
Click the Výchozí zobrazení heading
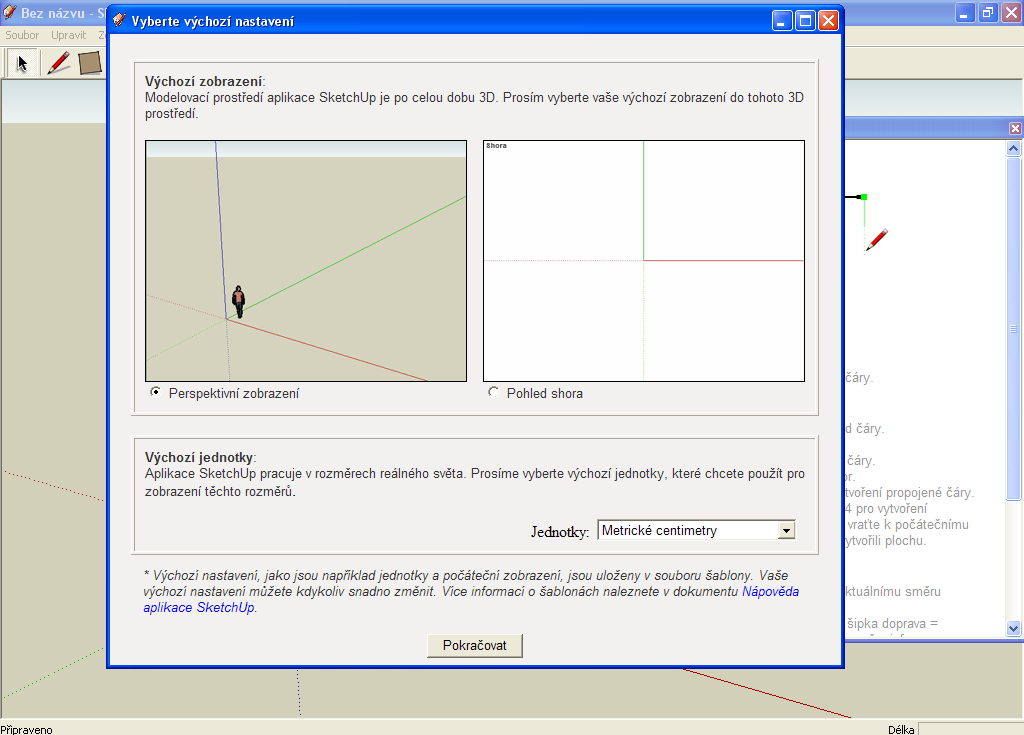point(204,82)
